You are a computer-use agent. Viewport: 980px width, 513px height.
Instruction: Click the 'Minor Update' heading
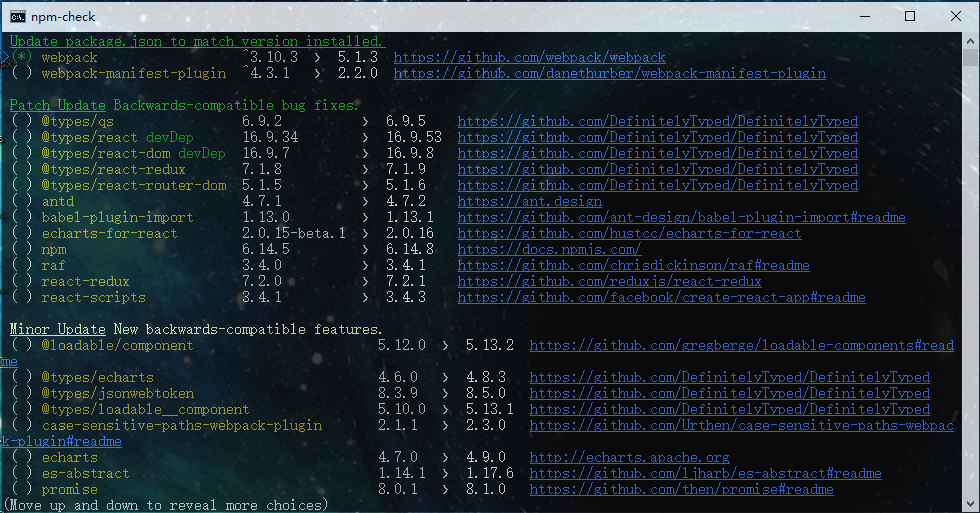tap(58, 329)
